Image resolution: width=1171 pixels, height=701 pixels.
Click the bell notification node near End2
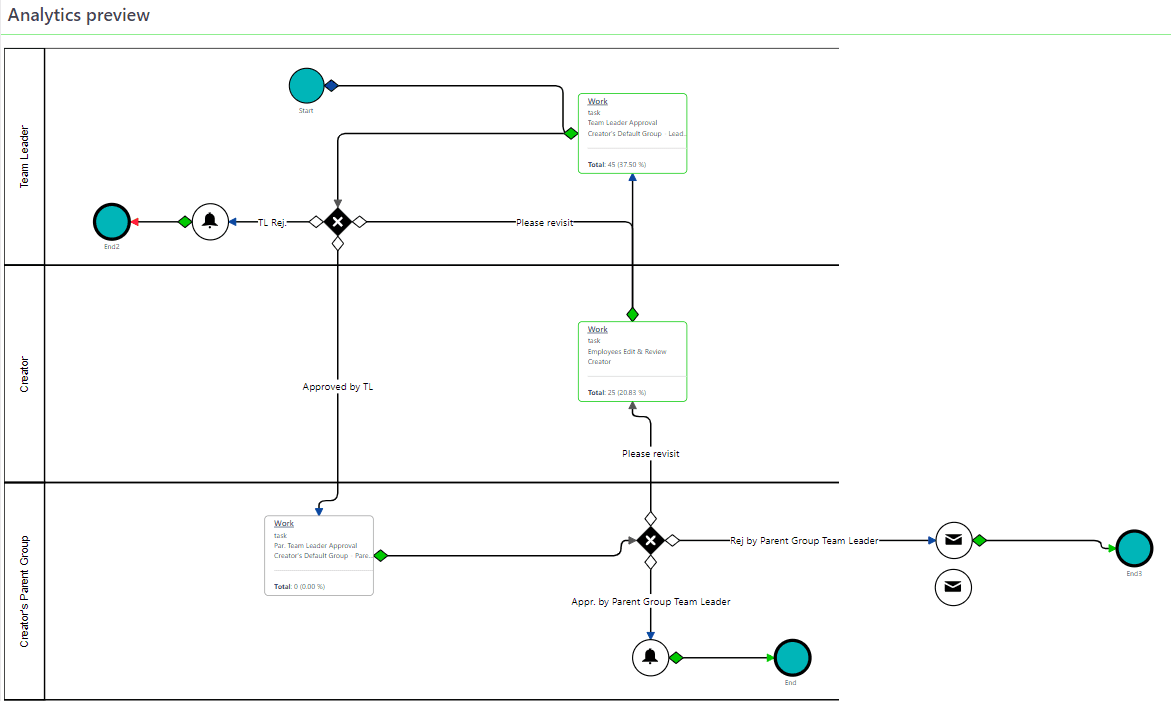(x=210, y=222)
